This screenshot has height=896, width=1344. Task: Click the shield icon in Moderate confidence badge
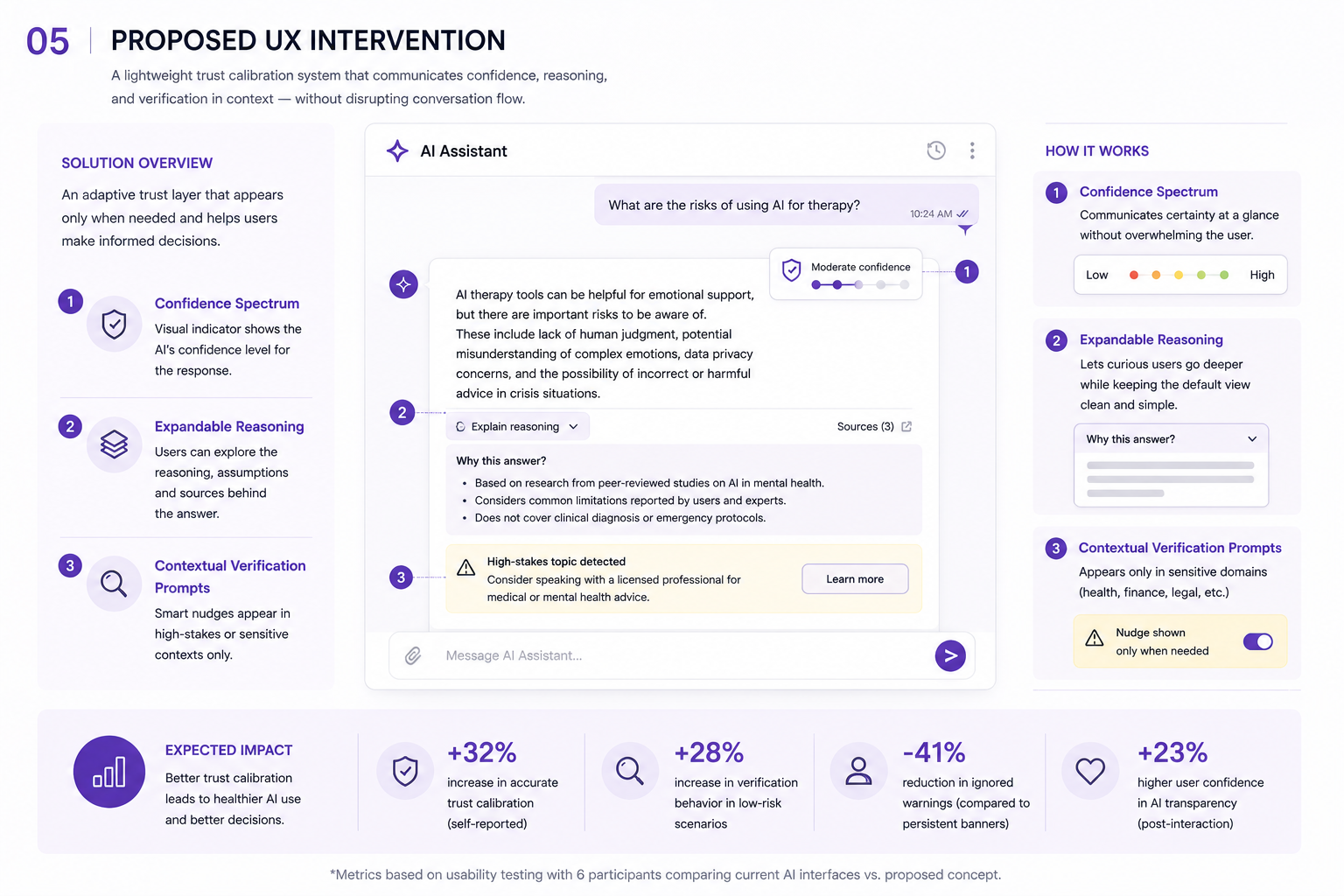pyautogui.click(x=791, y=270)
